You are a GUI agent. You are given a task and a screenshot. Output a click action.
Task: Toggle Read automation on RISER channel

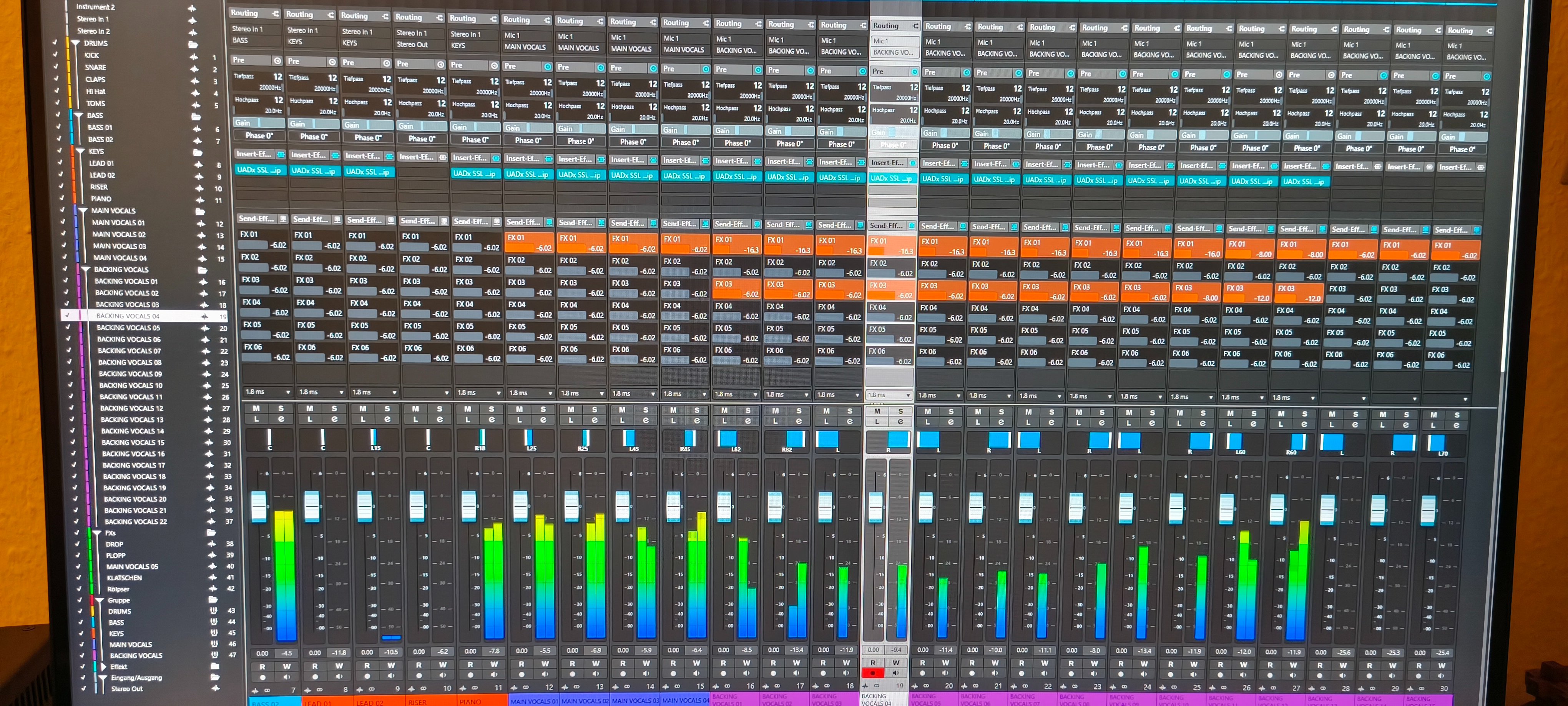coord(419,665)
